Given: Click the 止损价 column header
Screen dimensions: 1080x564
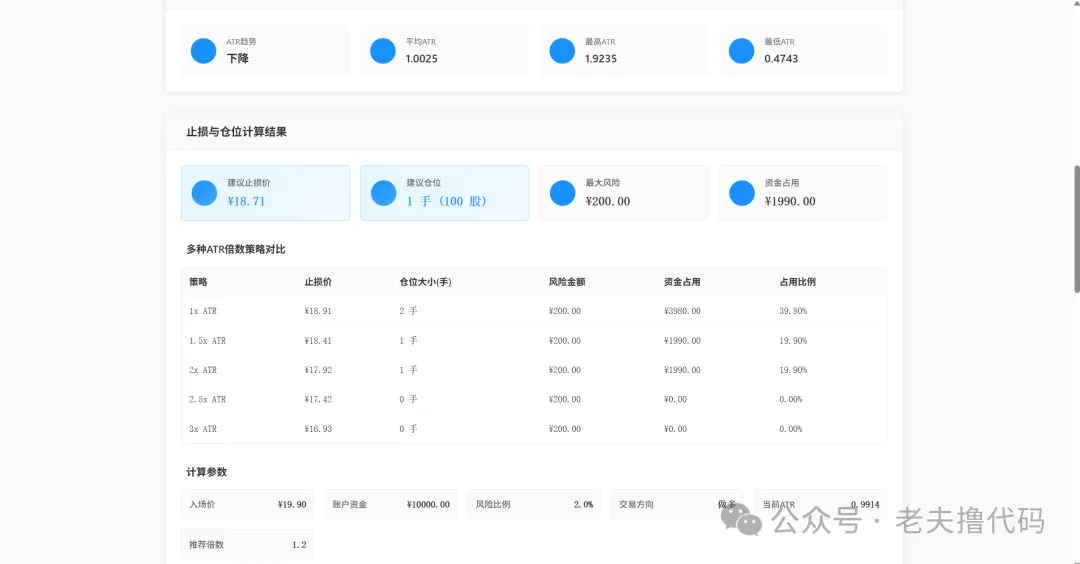Looking at the screenshot, I should click(318, 282).
